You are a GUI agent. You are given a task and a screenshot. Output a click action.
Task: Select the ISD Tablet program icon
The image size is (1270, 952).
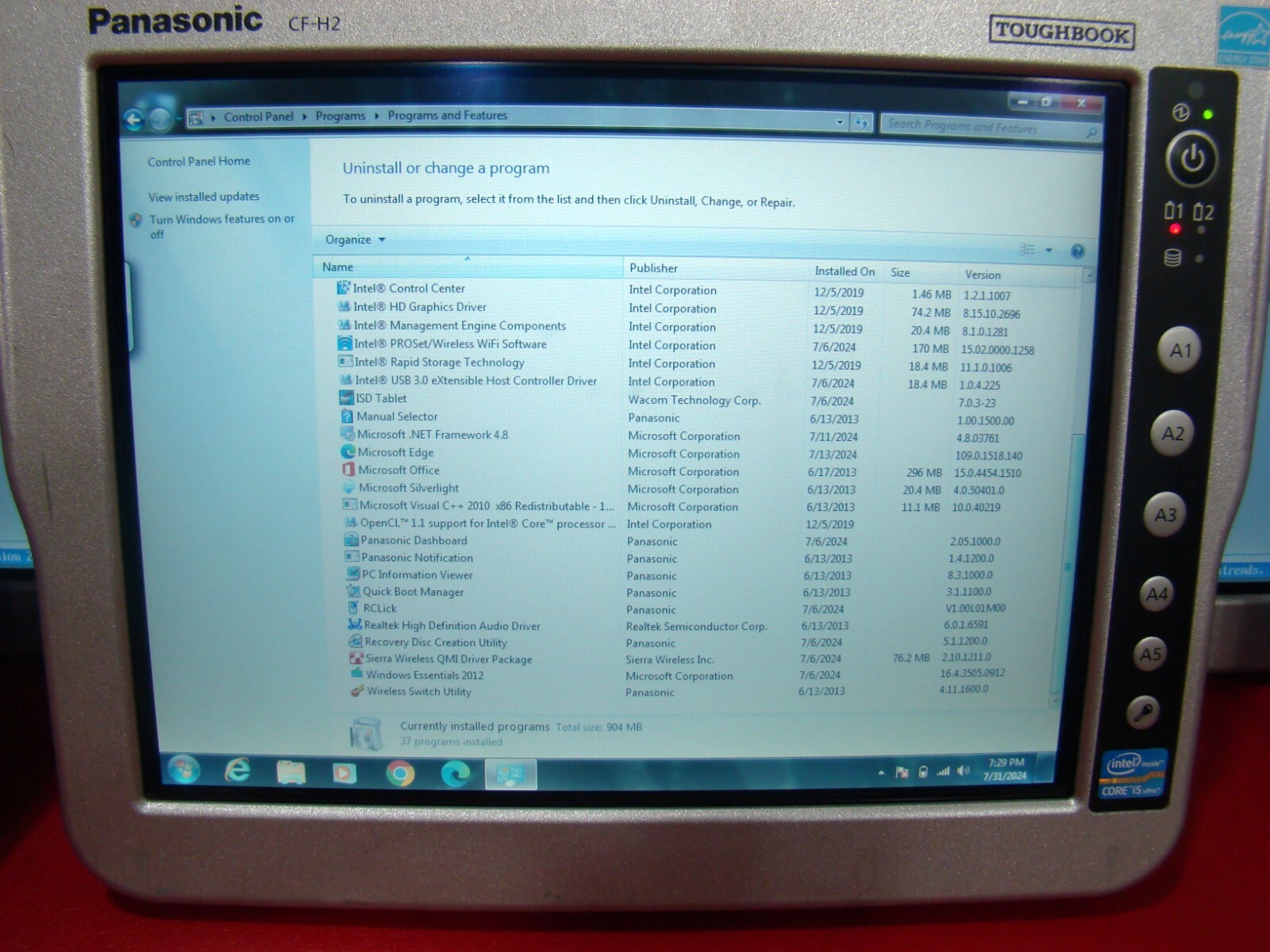[x=346, y=397]
